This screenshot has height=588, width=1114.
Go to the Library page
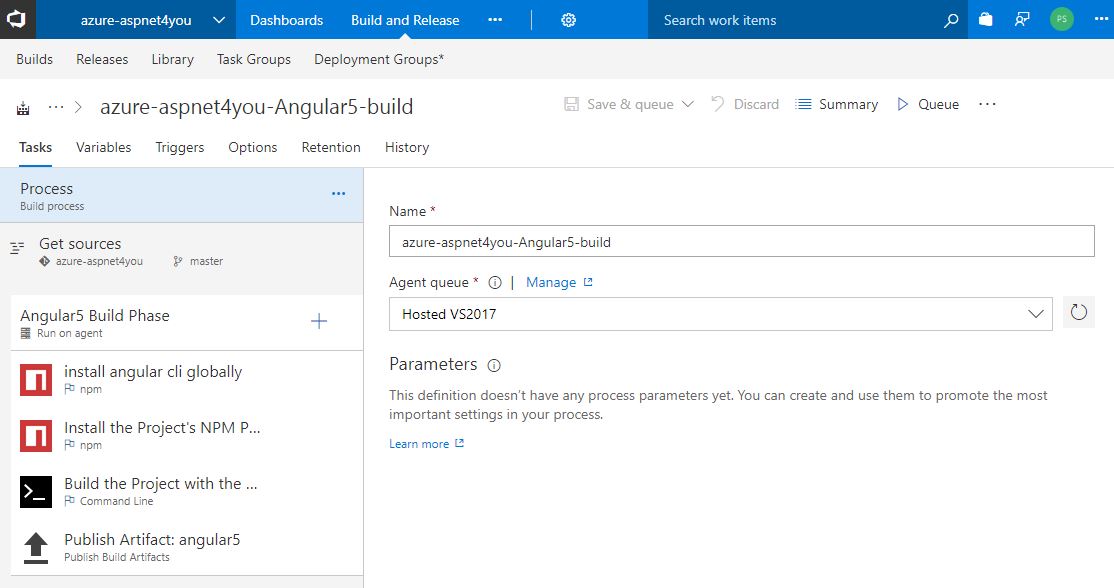point(173,59)
